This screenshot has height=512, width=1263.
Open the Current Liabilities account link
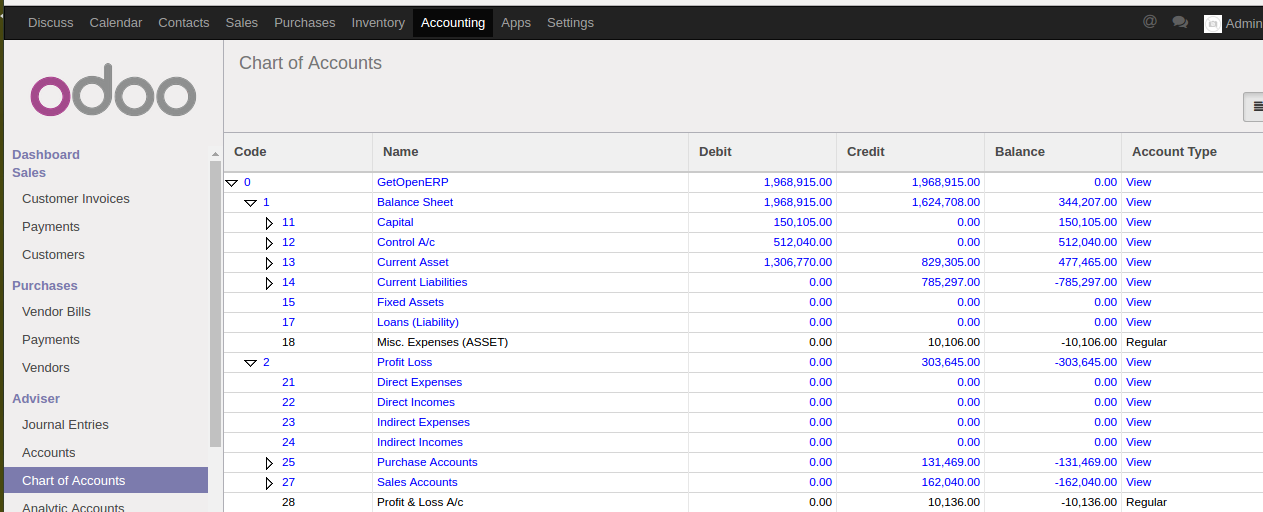pos(422,282)
